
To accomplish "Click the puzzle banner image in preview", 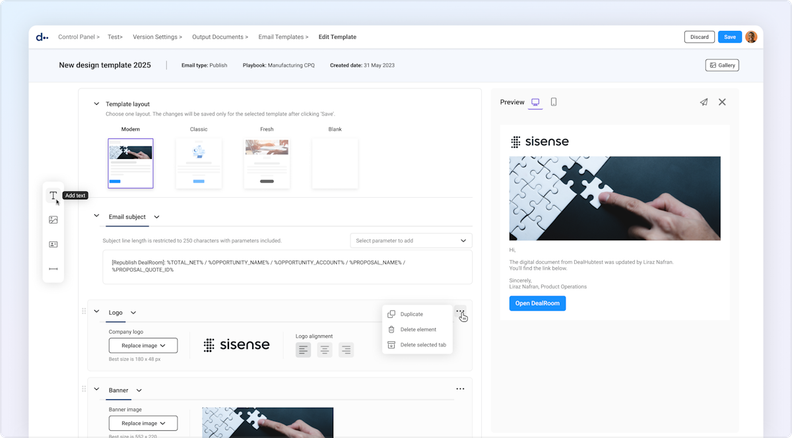I will coord(615,198).
